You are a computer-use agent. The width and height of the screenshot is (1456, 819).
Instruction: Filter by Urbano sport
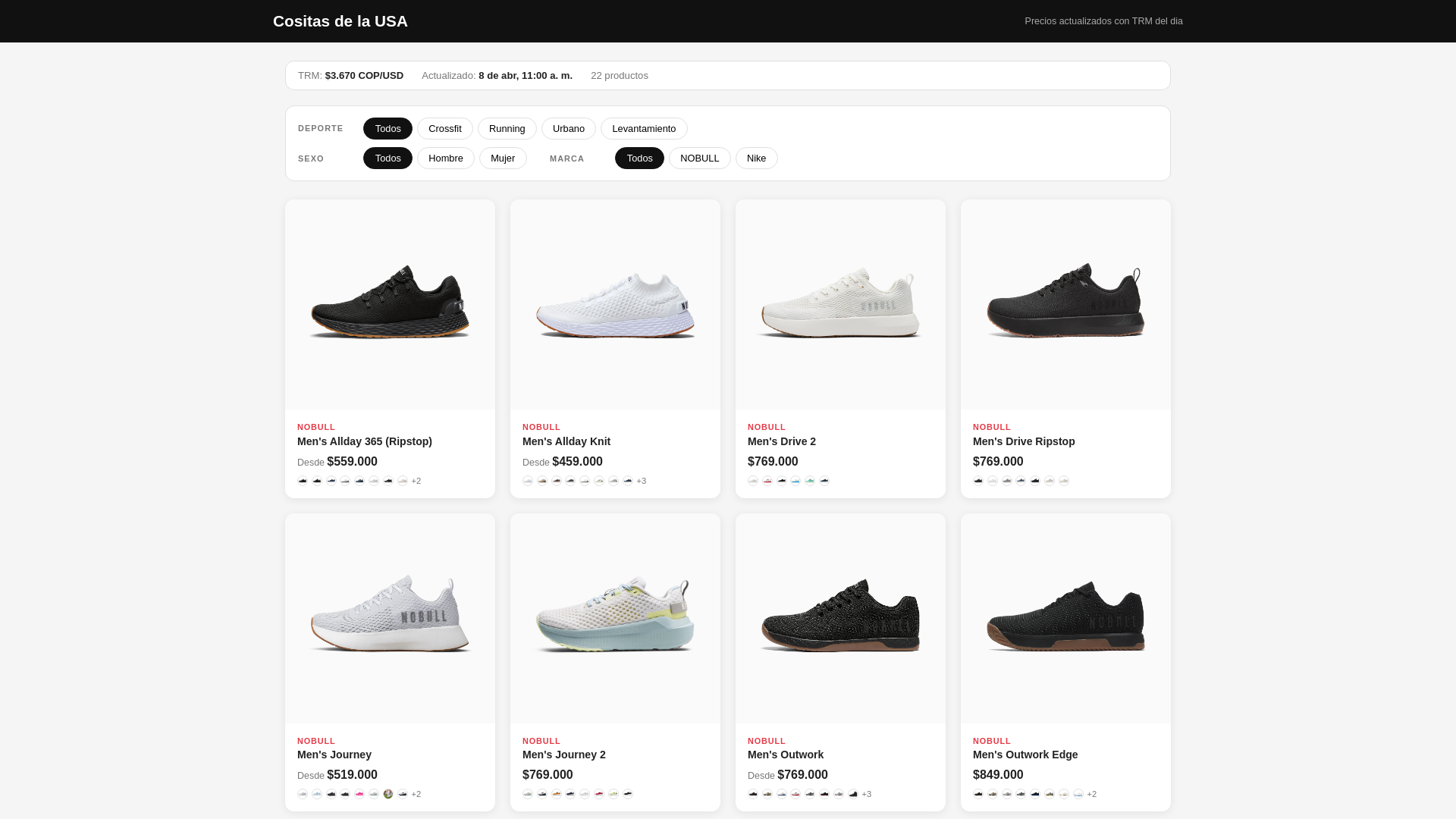point(569,129)
